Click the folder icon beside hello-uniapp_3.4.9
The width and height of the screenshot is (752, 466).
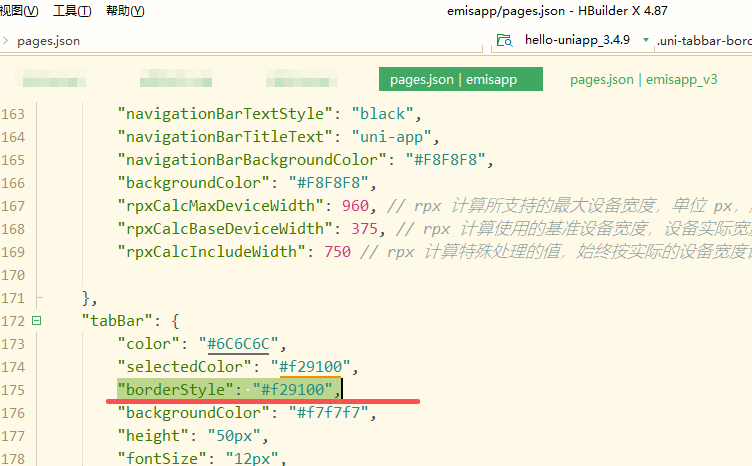(503, 41)
